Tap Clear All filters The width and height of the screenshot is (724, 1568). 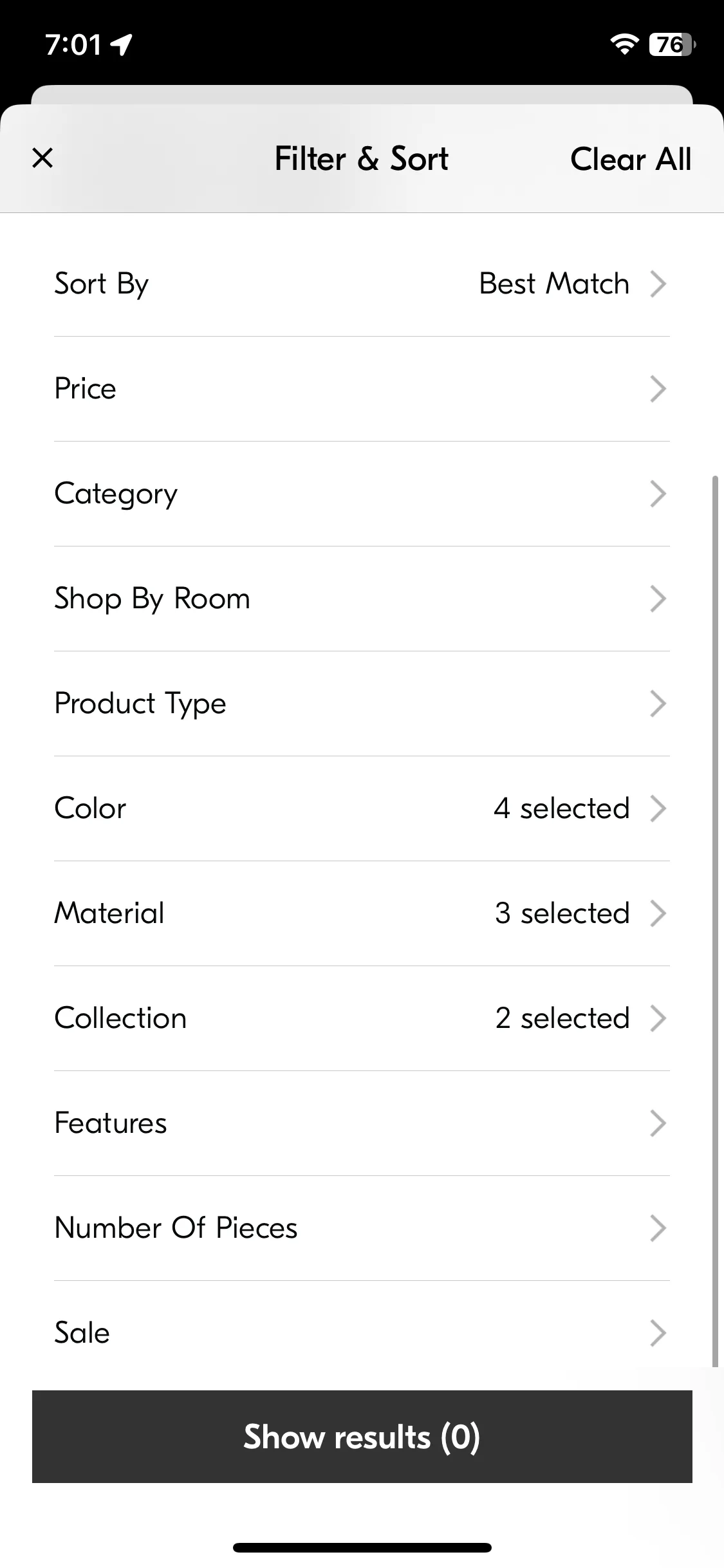click(631, 159)
